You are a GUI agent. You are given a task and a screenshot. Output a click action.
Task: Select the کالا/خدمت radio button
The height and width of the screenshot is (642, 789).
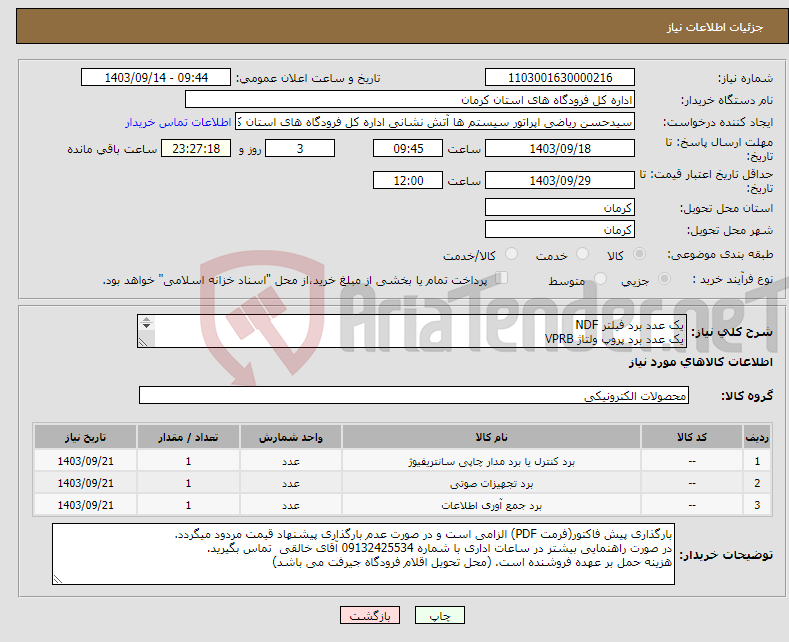pyautogui.click(x=511, y=254)
